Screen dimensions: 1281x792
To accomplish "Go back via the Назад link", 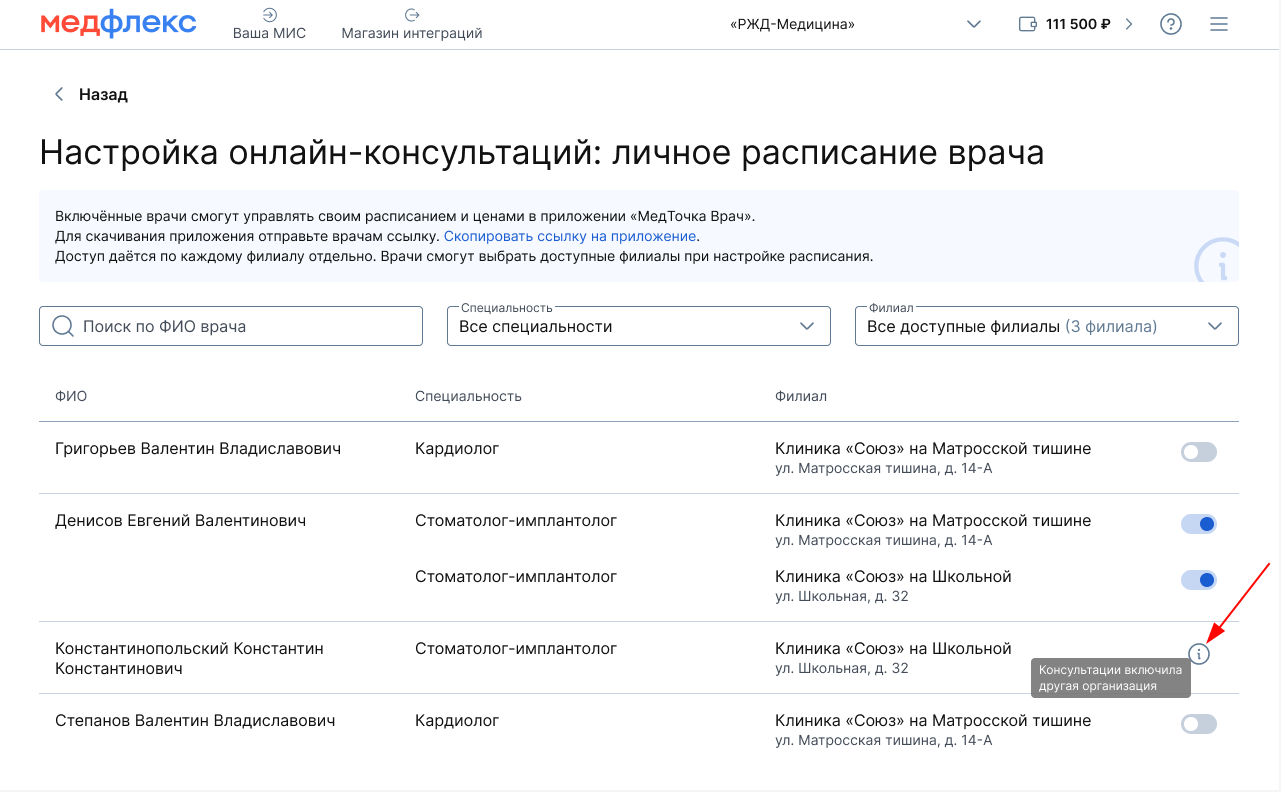I will [x=103, y=95].
